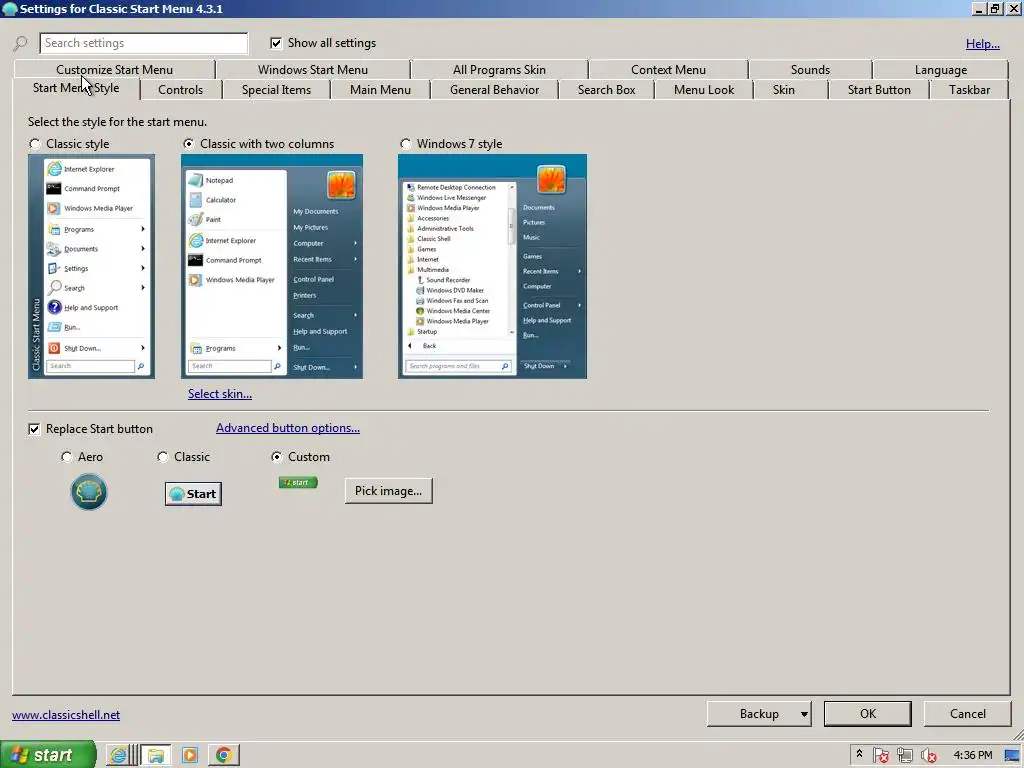Open the Sounds tab

(x=810, y=70)
